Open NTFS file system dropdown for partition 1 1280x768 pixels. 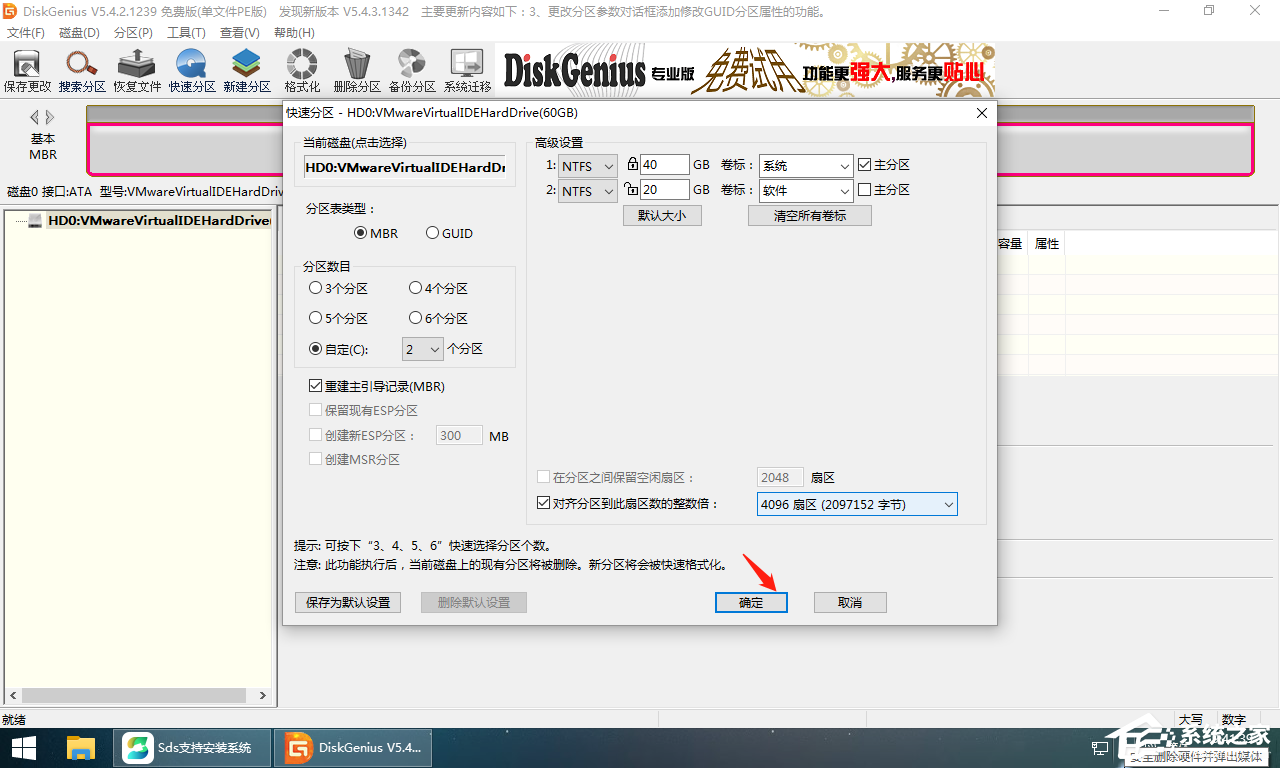pyautogui.click(x=588, y=165)
